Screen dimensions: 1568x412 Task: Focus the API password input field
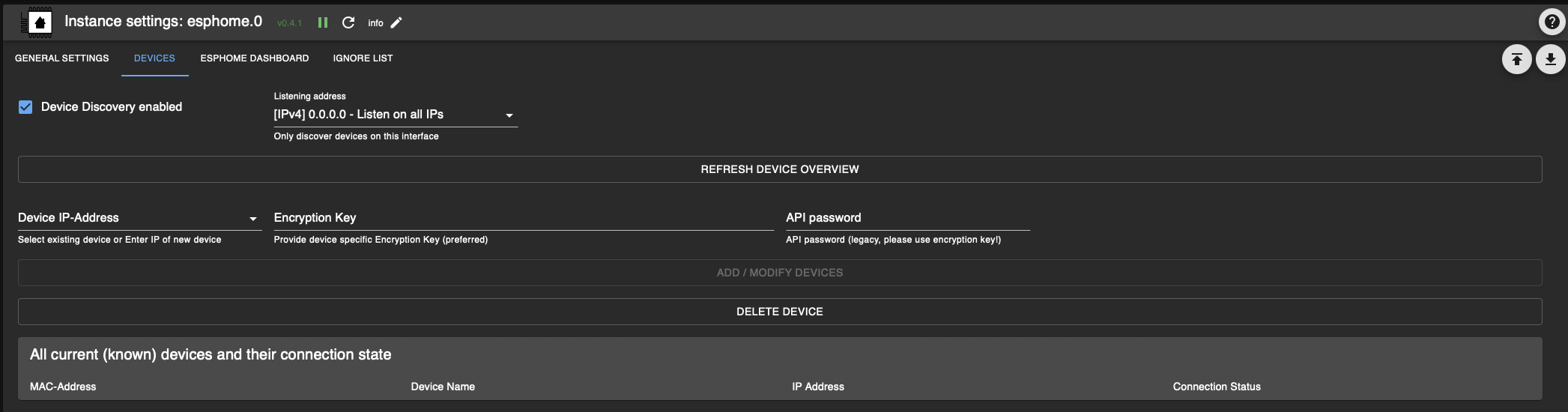click(906, 218)
